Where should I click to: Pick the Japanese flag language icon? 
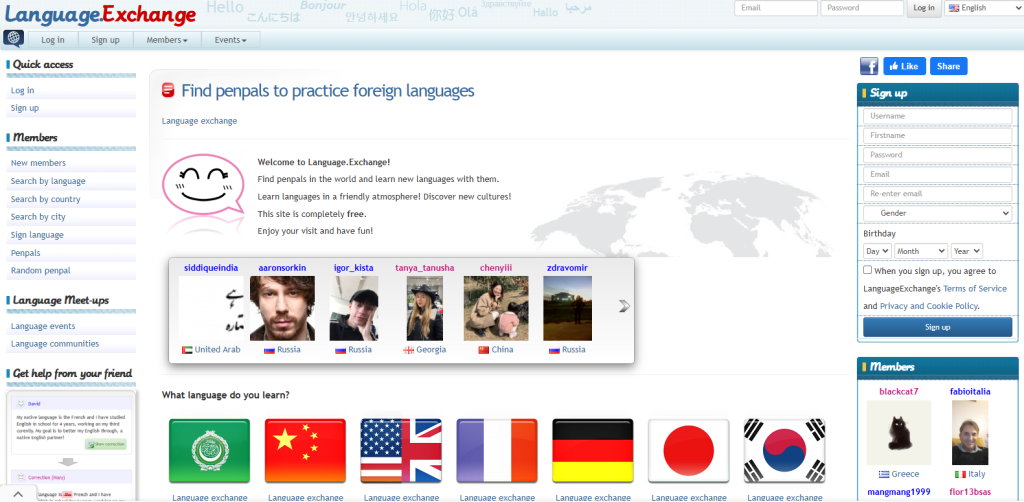point(688,451)
